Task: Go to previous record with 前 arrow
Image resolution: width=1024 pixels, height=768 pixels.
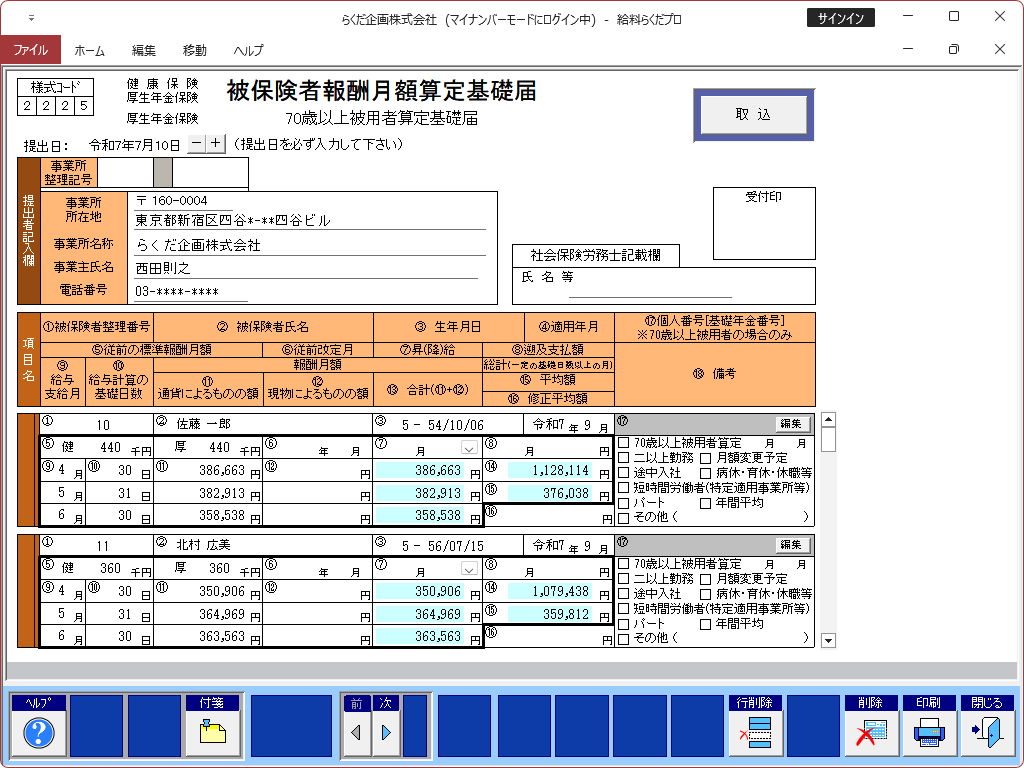Action: click(x=355, y=733)
